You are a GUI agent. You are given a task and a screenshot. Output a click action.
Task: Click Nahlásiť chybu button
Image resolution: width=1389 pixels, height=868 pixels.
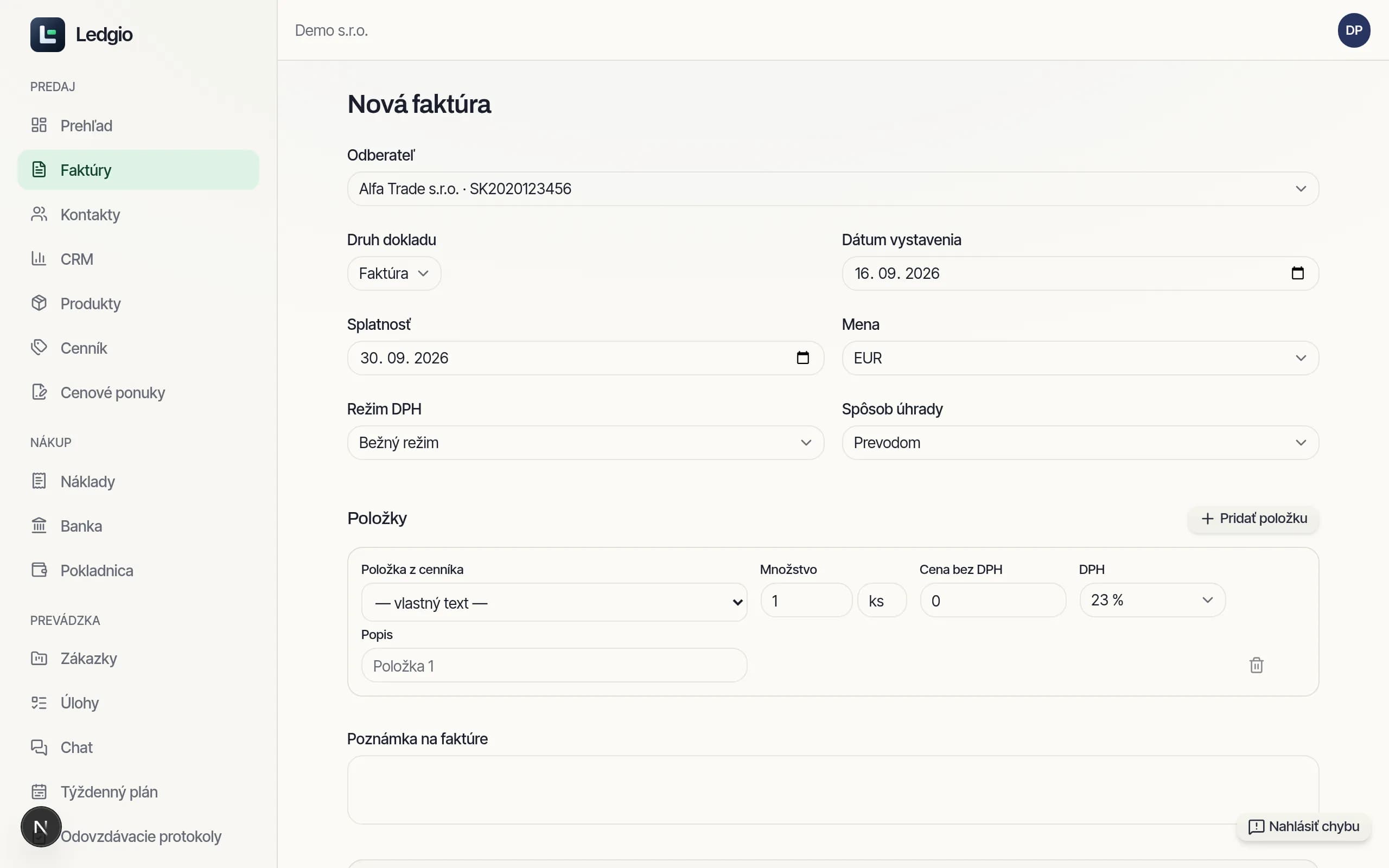1303,827
